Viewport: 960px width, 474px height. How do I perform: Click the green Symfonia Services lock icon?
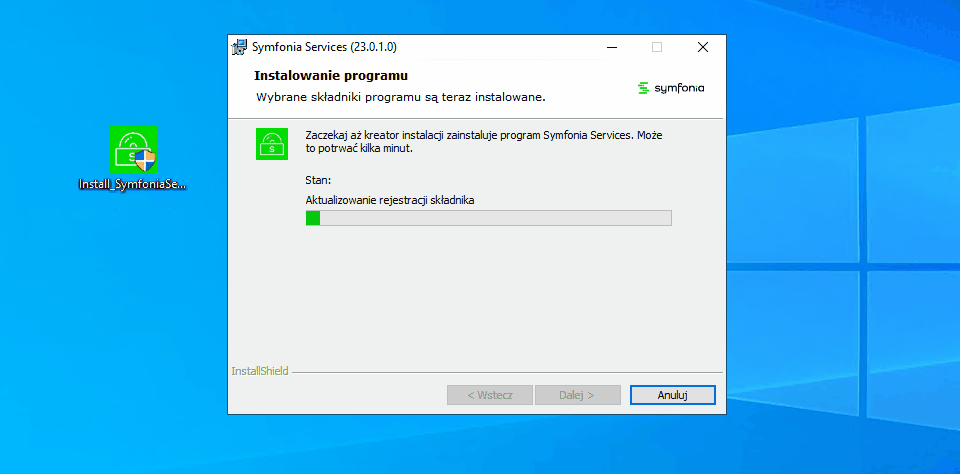point(272,144)
